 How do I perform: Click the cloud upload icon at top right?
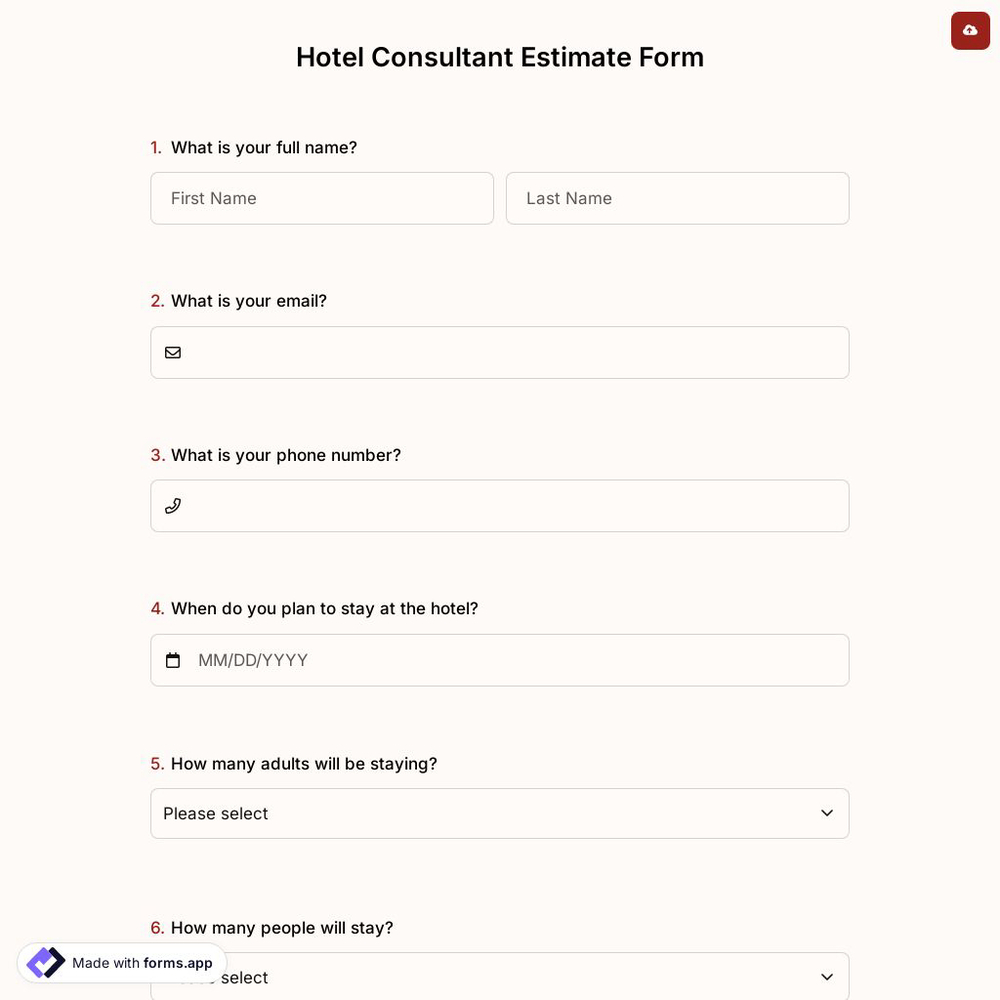[969, 30]
